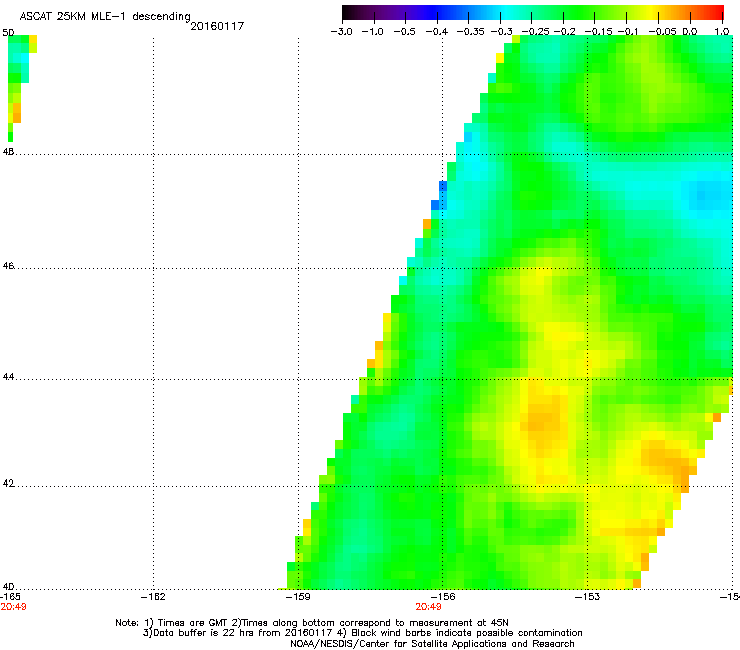Click the date label '20160117' under the title
740x650 pixels.
217,26
